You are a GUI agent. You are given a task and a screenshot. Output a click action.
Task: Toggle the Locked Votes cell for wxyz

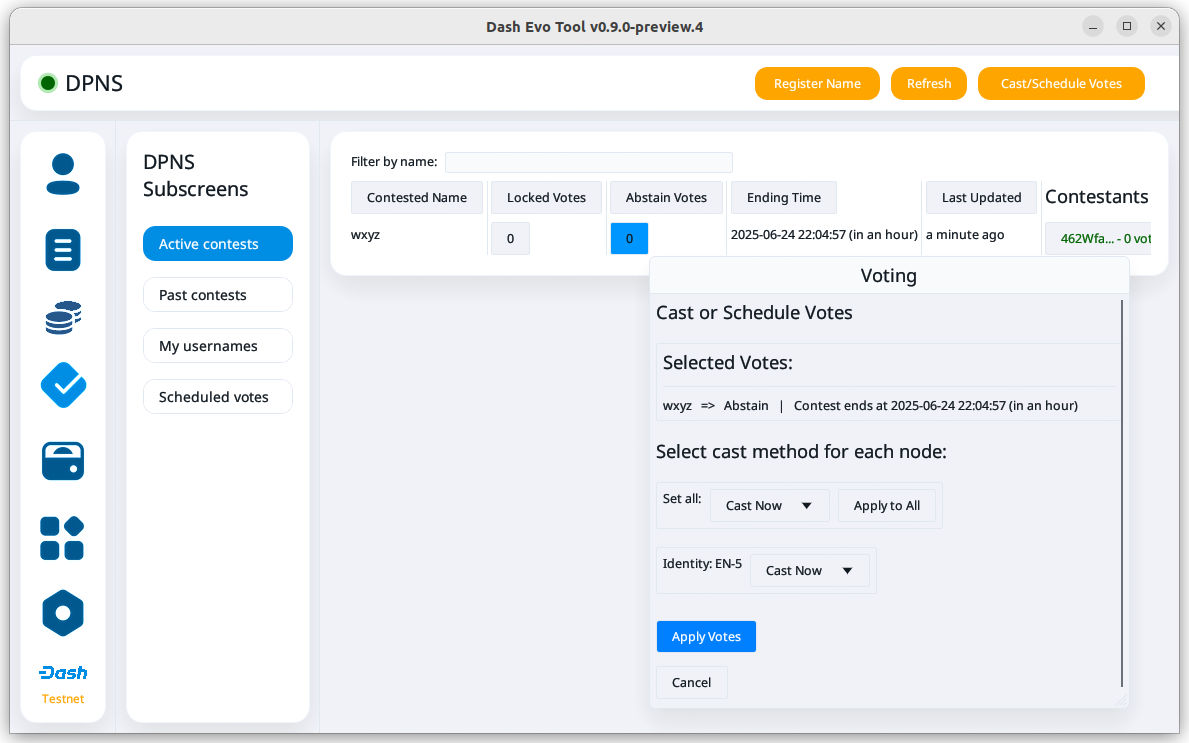pyautogui.click(x=510, y=238)
